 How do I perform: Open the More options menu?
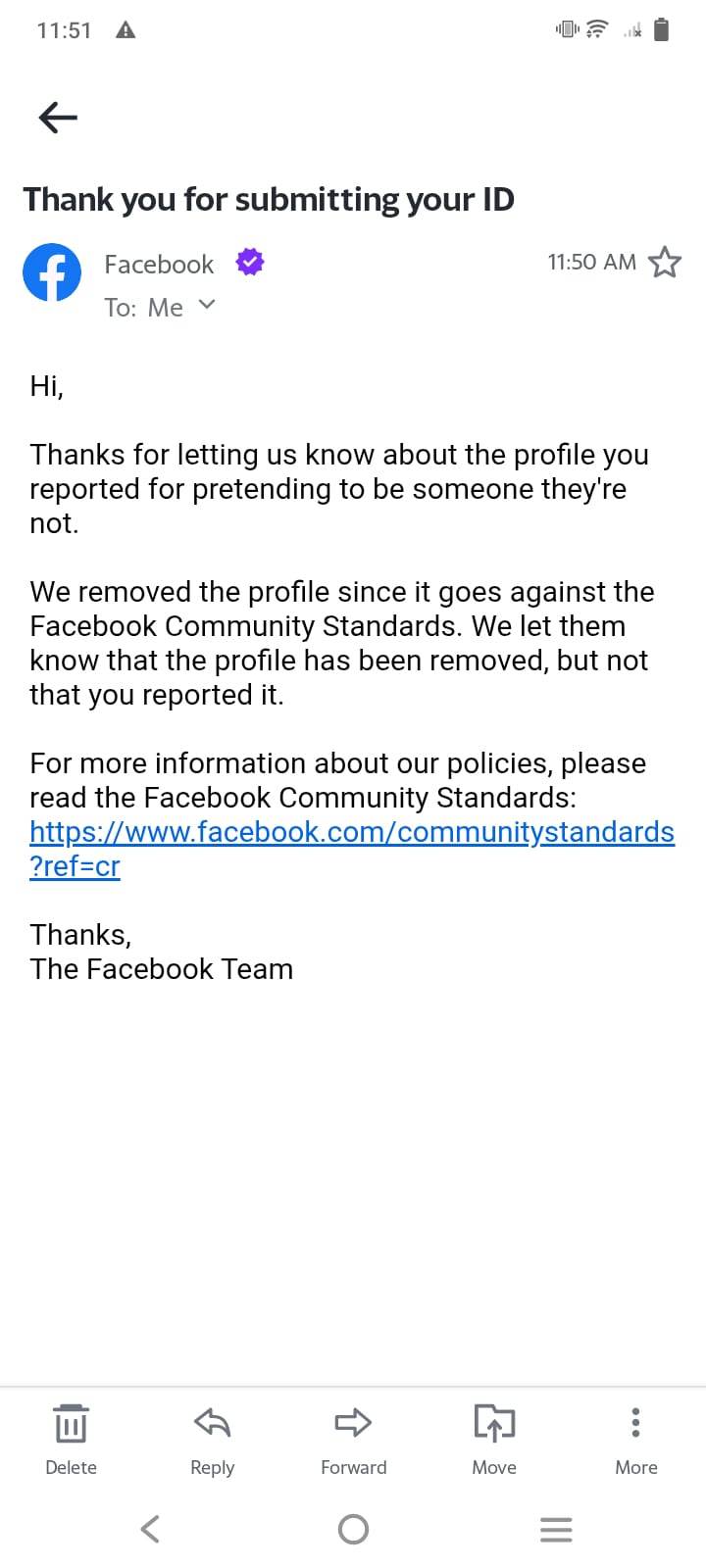tap(635, 1437)
